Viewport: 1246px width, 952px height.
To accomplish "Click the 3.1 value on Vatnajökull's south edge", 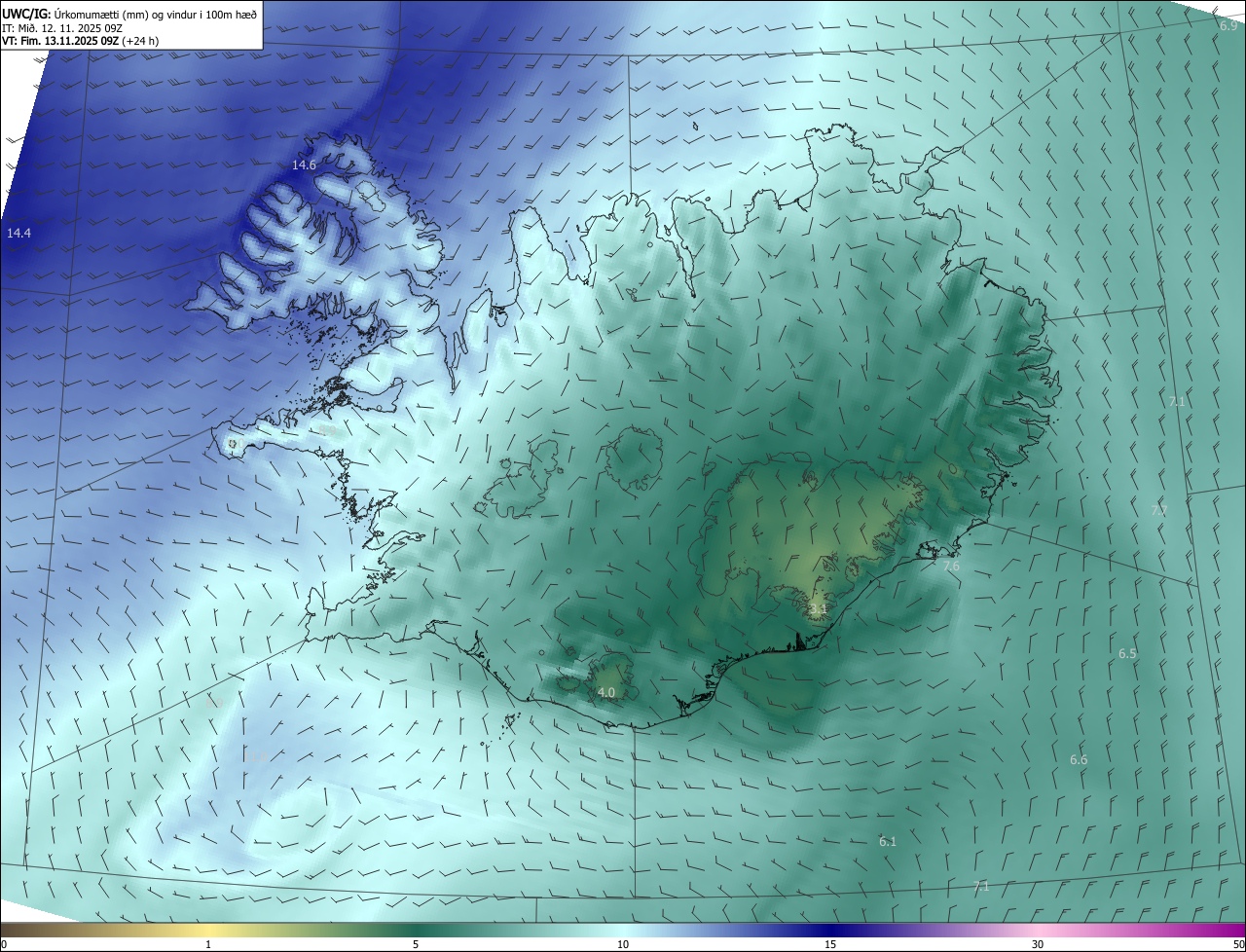I will click(x=818, y=609).
